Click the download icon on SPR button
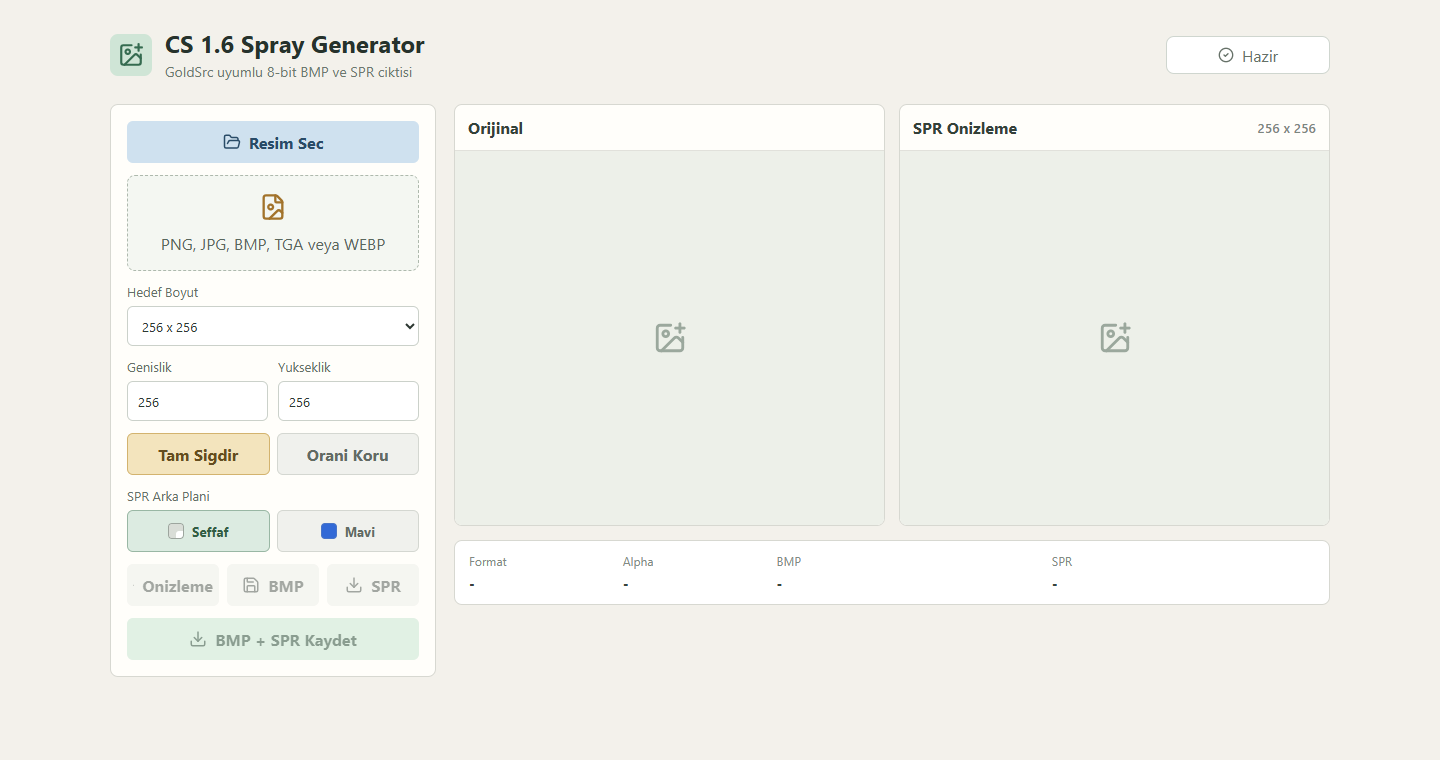 (x=354, y=585)
